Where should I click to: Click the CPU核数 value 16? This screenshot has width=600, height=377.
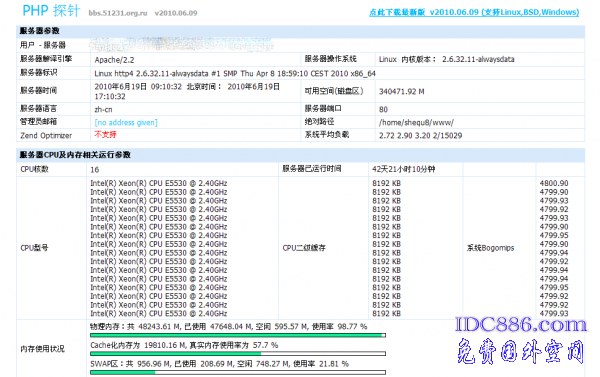(x=95, y=170)
